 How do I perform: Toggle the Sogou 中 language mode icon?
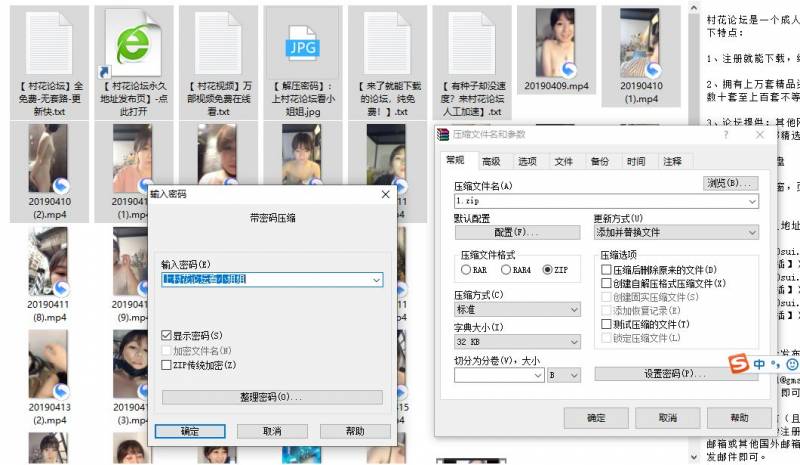click(760, 364)
